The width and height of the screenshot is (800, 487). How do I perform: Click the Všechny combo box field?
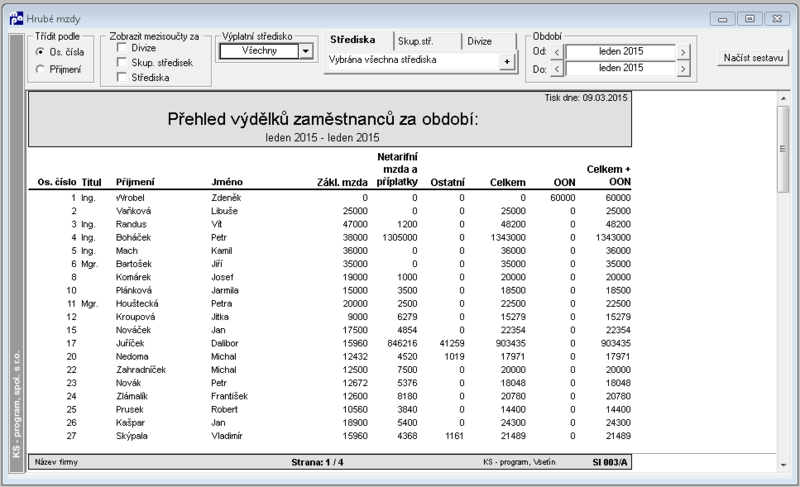tap(259, 51)
